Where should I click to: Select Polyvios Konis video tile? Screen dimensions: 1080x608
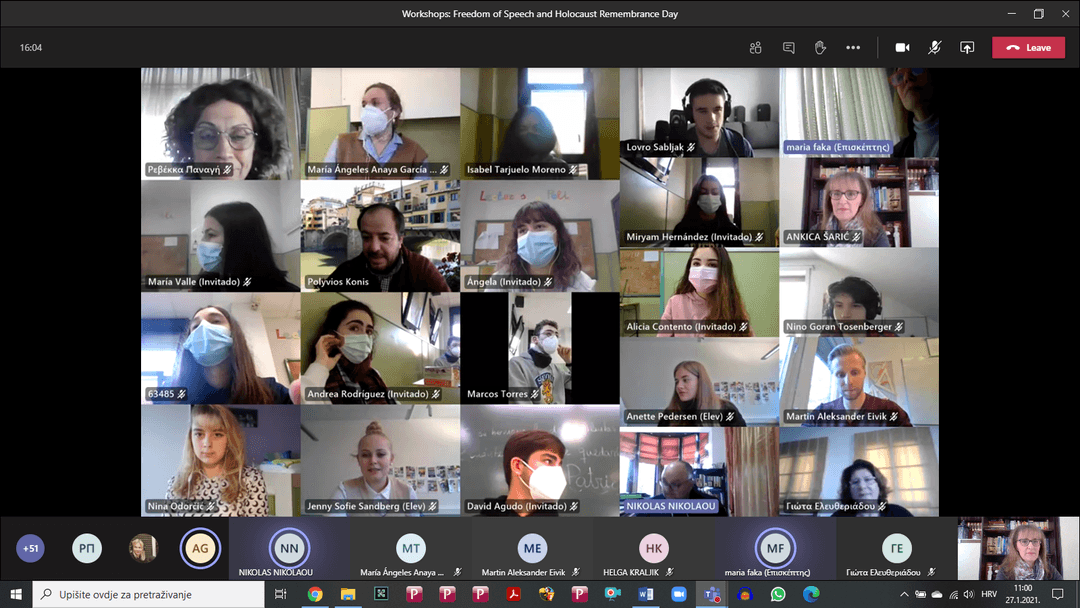380,236
